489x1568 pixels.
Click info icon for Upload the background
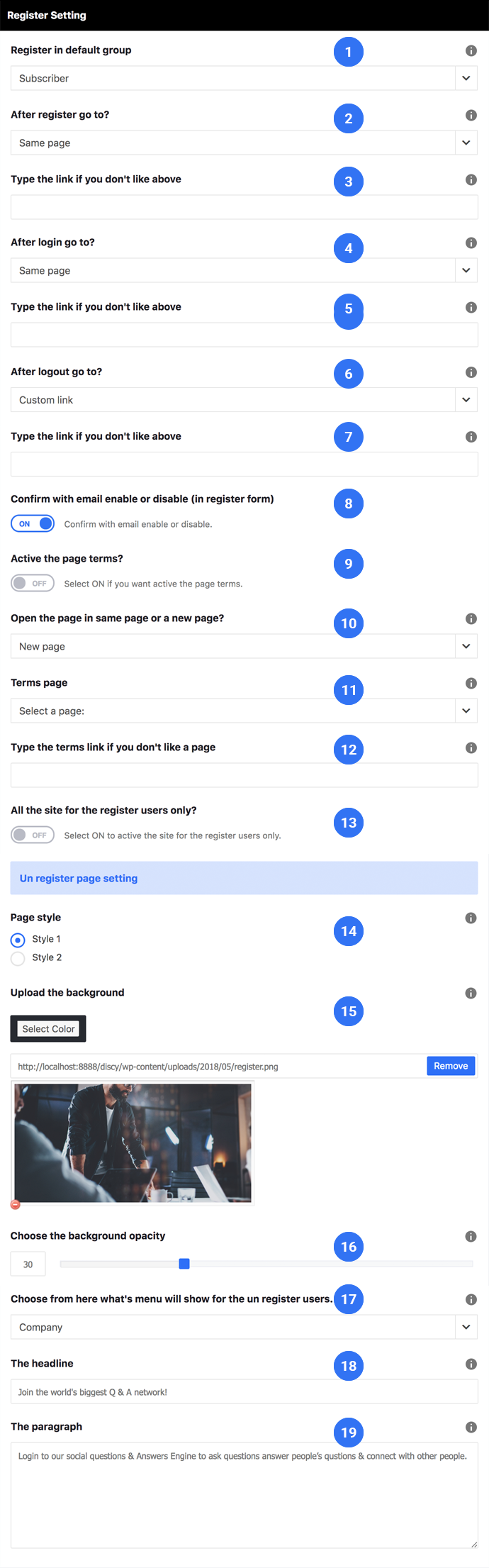coord(471,994)
